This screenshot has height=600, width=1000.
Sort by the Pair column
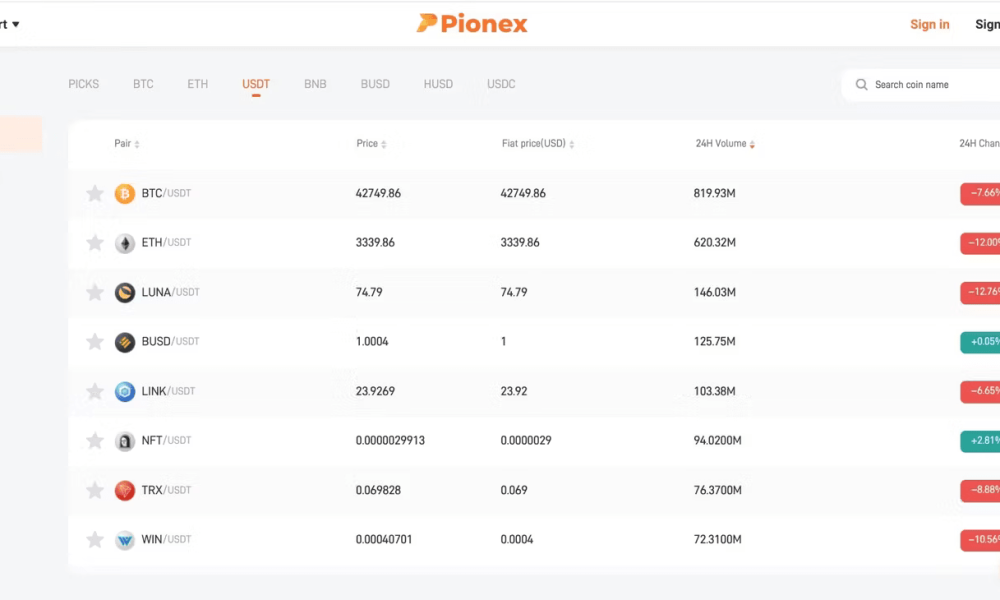click(127, 143)
